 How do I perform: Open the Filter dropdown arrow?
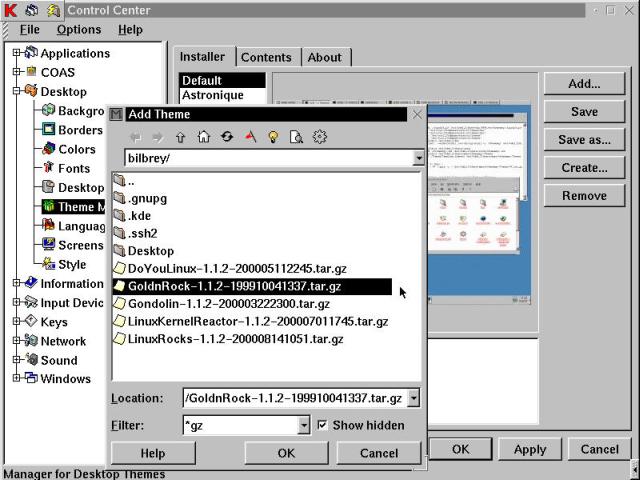pos(304,425)
